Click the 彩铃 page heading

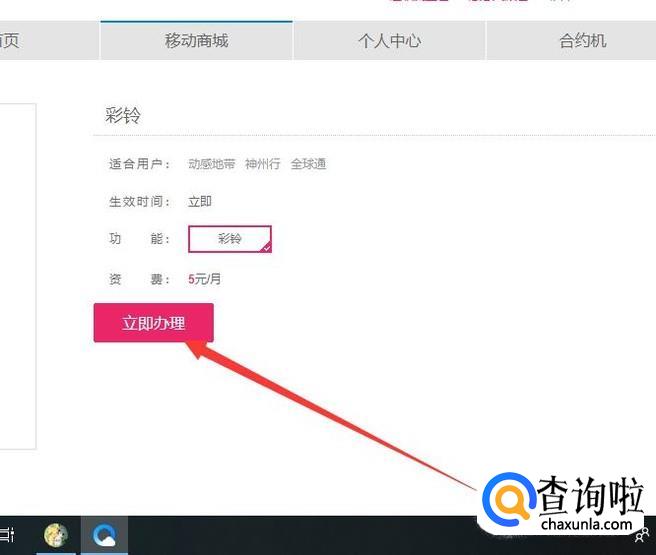[x=123, y=115]
